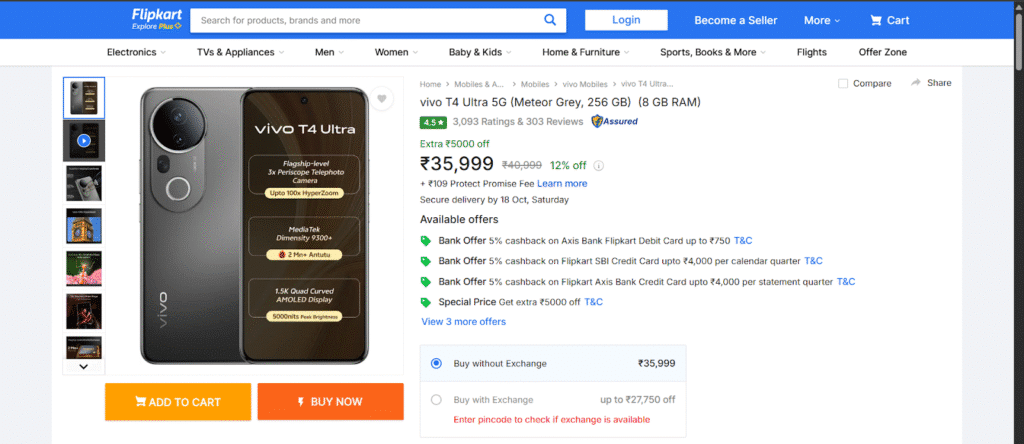Click the Flipkart logo
The height and width of the screenshot is (444, 1024).
click(x=157, y=14)
